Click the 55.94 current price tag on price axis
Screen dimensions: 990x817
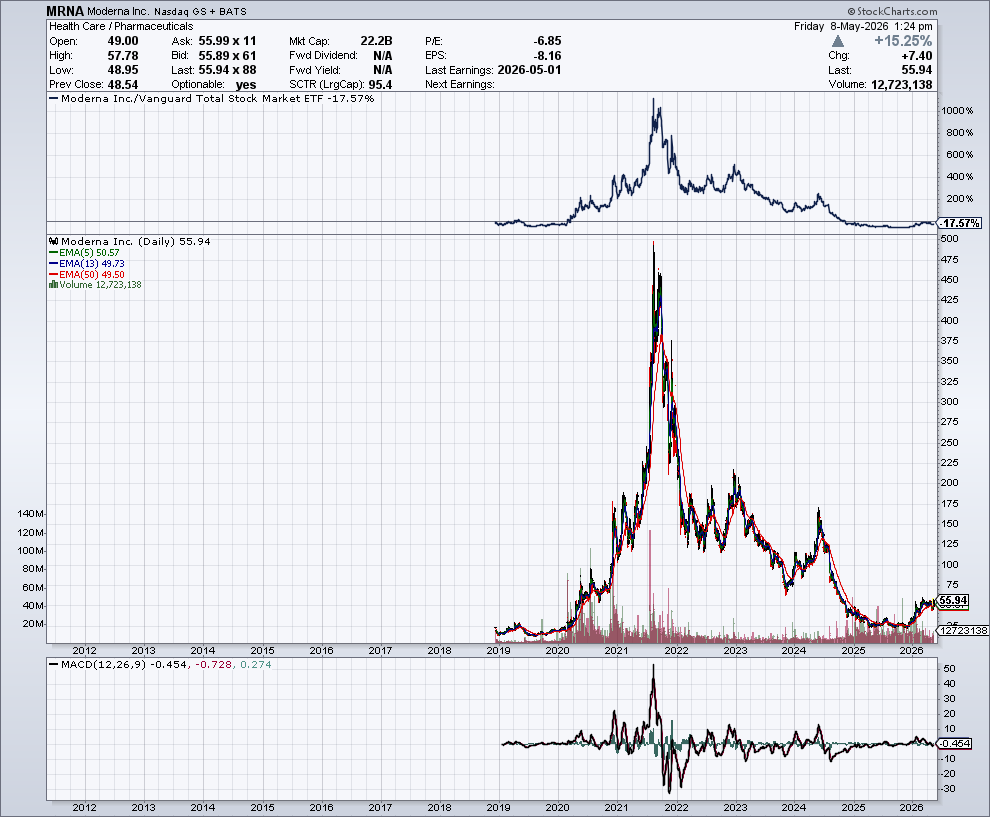click(953, 600)
